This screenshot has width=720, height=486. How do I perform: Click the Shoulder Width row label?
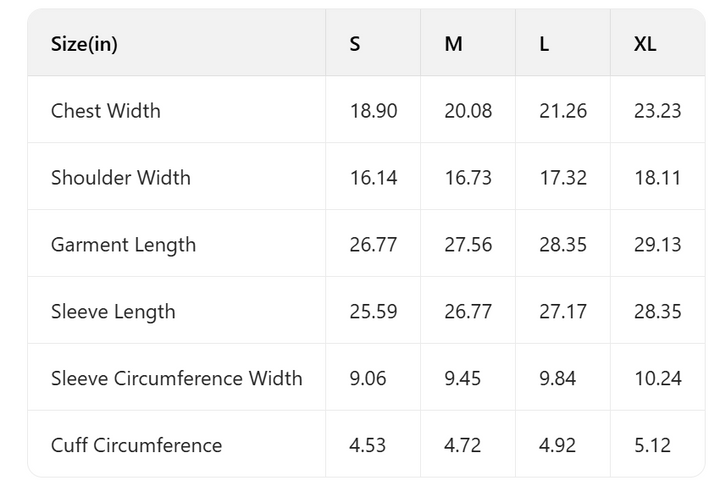click(120, 178)
